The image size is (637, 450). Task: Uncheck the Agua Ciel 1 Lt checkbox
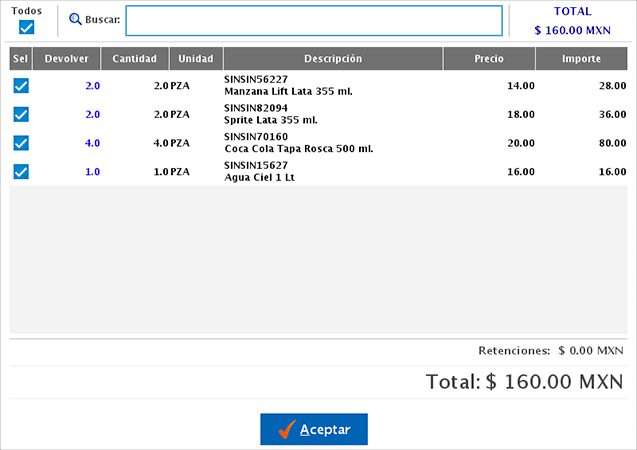tap(21, 172)
